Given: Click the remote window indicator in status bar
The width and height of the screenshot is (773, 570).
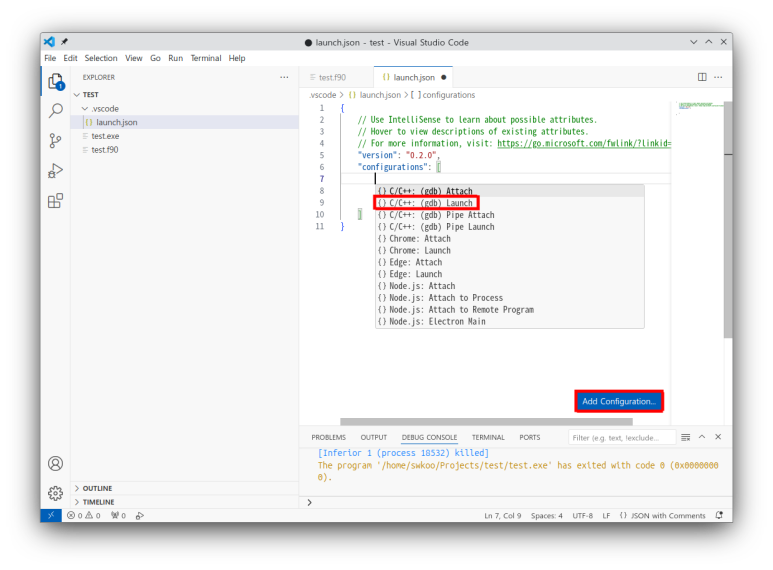Looking at the screenshot, I should click(51, 515).
